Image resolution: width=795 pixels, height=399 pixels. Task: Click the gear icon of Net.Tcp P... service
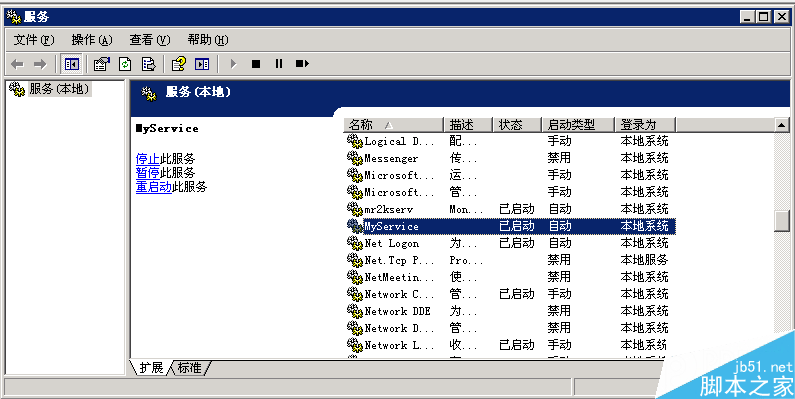(354, 260)
